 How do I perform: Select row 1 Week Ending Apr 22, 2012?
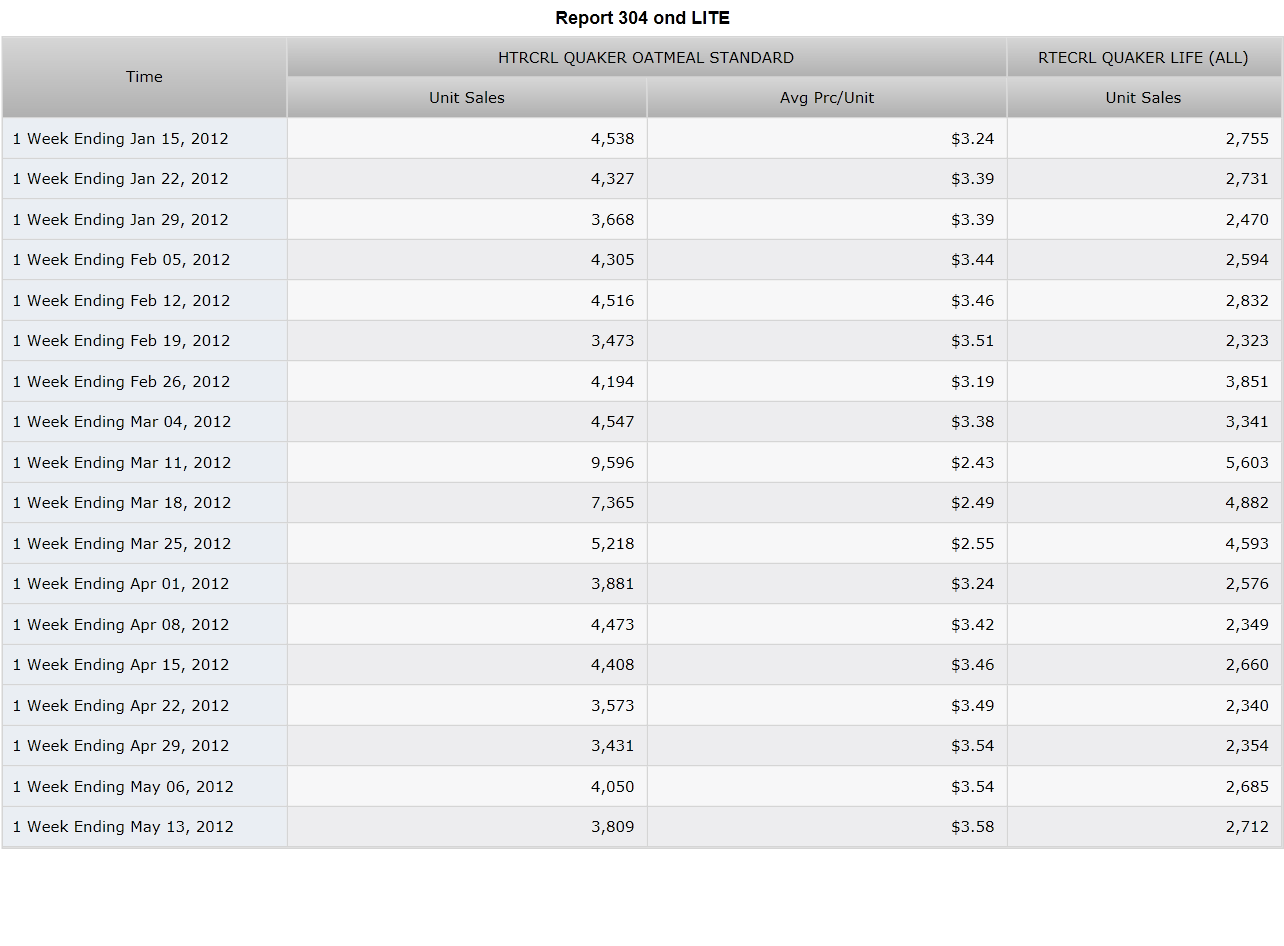[642, 706]
